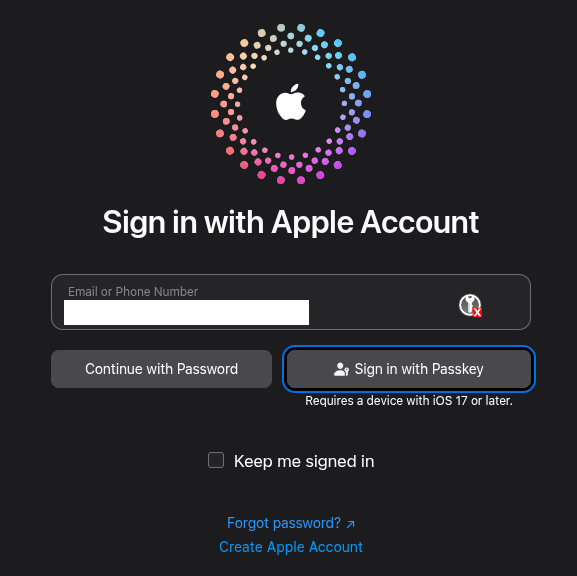The height and width of the screenshot is (576, 577).
Task: Click the arrow icon beside Forgot password
Action: coord(351,524)
